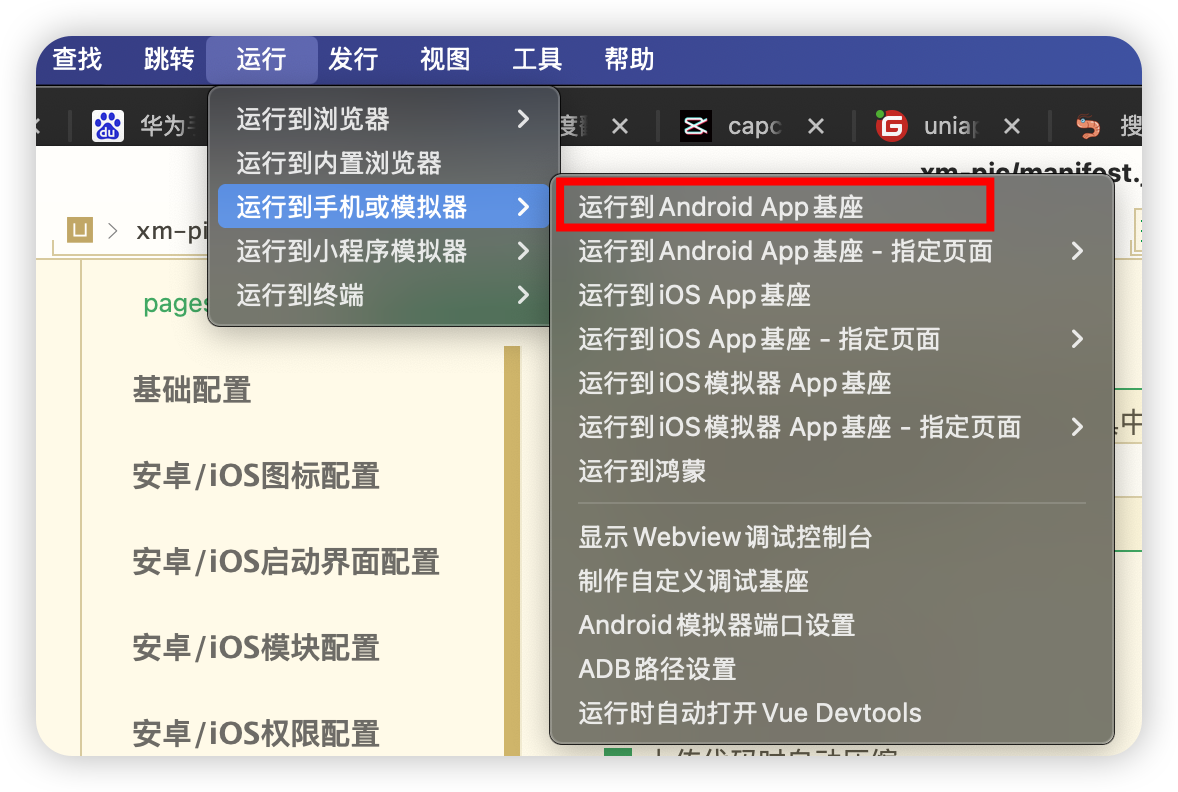
Task: Click the 运行 menu item
Action: (261, 59)
